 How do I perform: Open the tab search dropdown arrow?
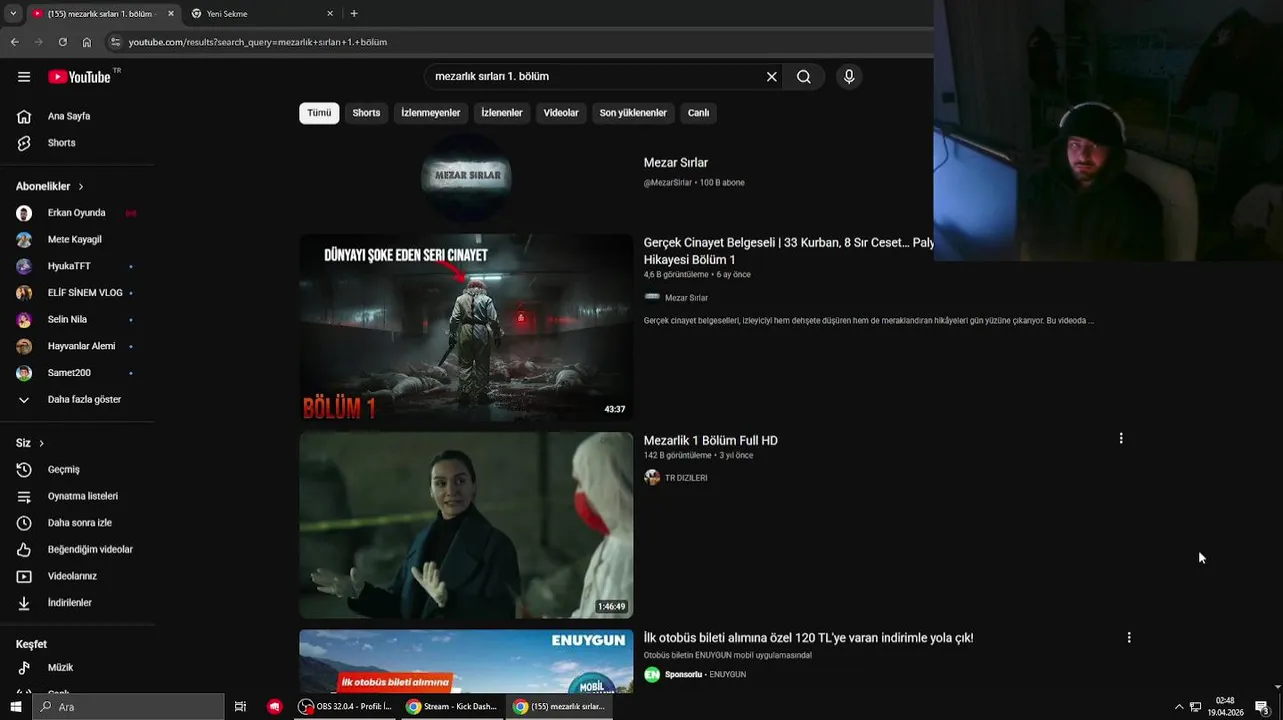click(13, 13)
